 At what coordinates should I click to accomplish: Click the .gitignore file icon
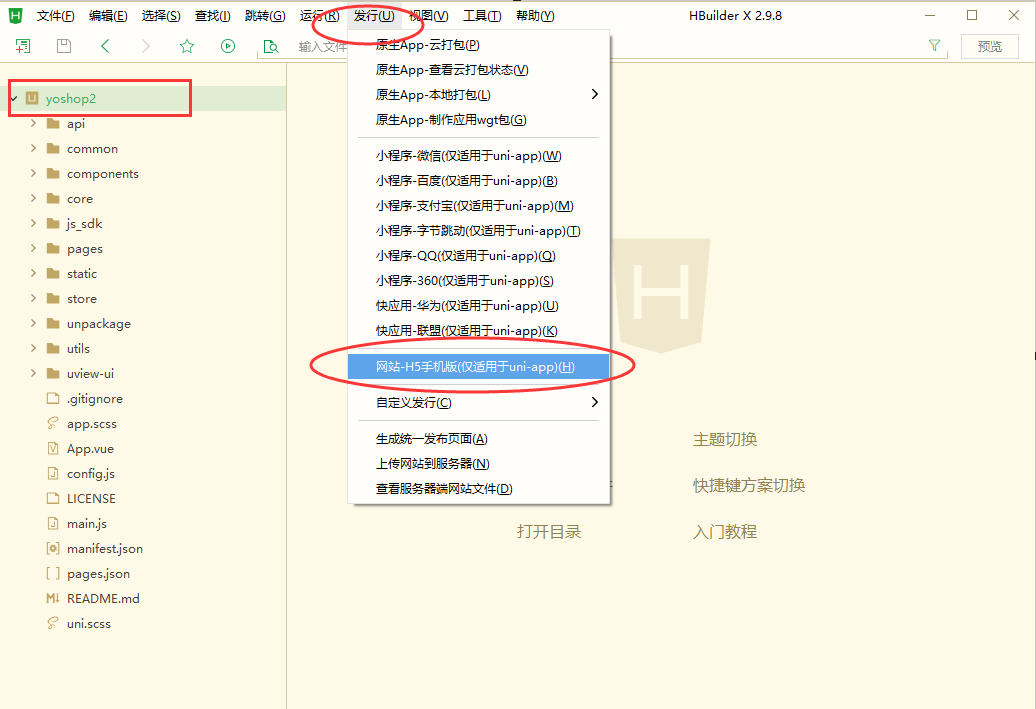pyautogui.click(x=53, y=398)
